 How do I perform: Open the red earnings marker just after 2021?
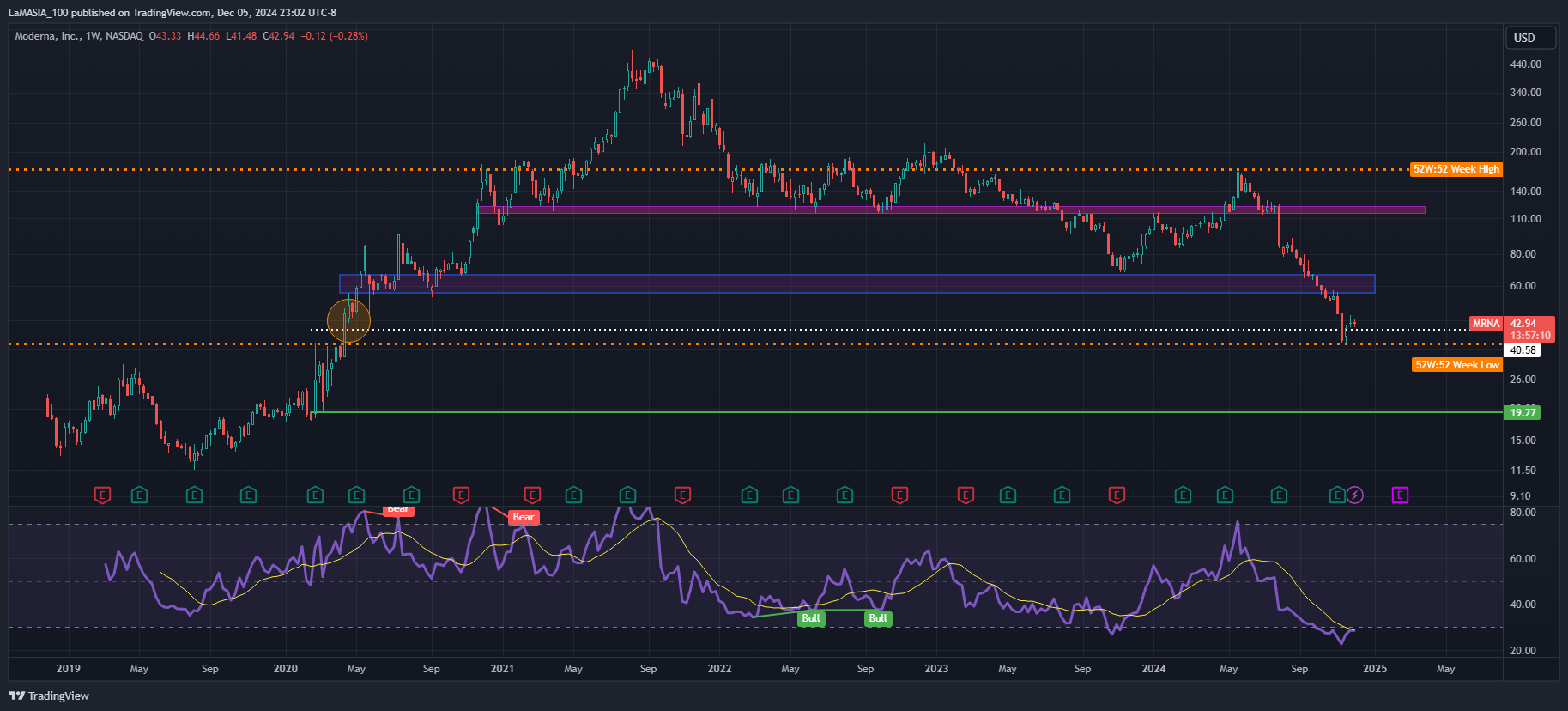click(532, 495)
